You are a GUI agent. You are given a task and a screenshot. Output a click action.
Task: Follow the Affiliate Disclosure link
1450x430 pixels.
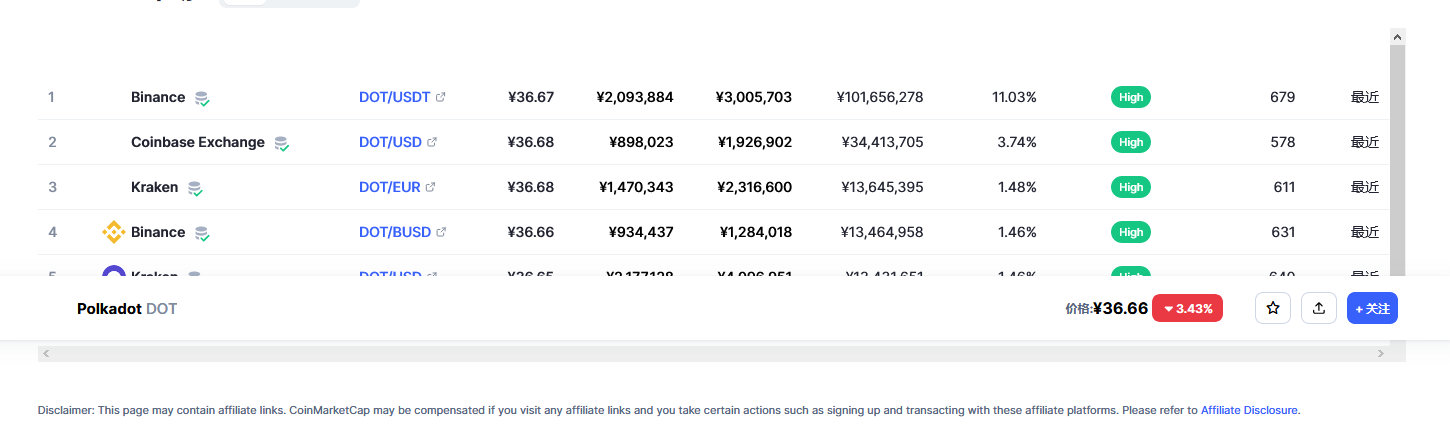pyautogui.click(x=1249, y=410)
